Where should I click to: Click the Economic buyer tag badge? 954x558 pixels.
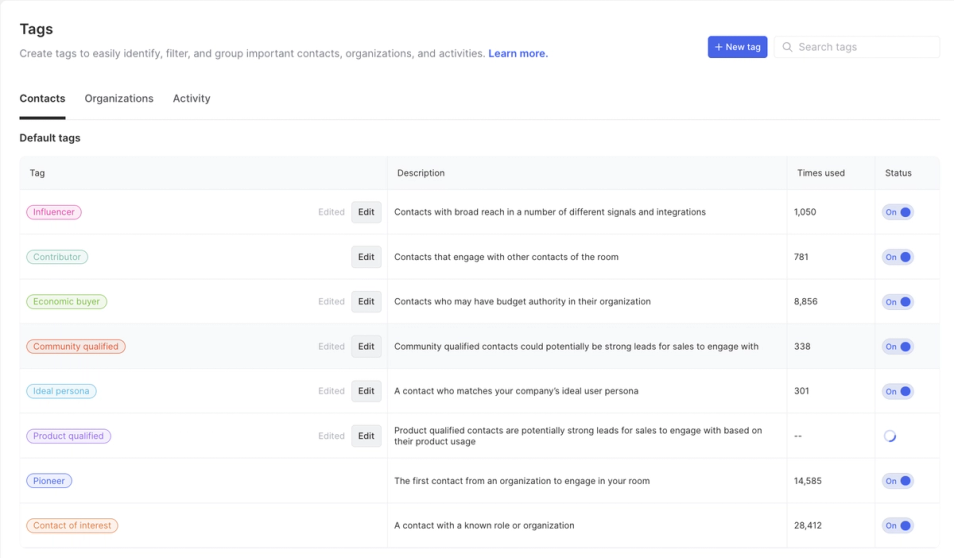66,302
